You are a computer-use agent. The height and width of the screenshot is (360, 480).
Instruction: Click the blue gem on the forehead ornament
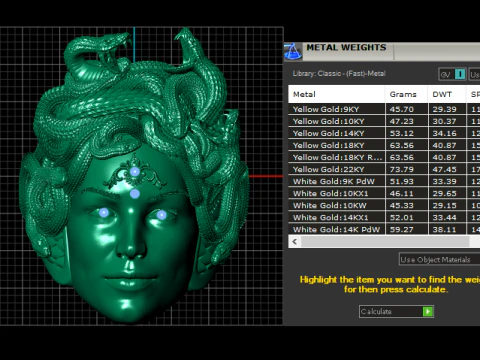[135, 172]
